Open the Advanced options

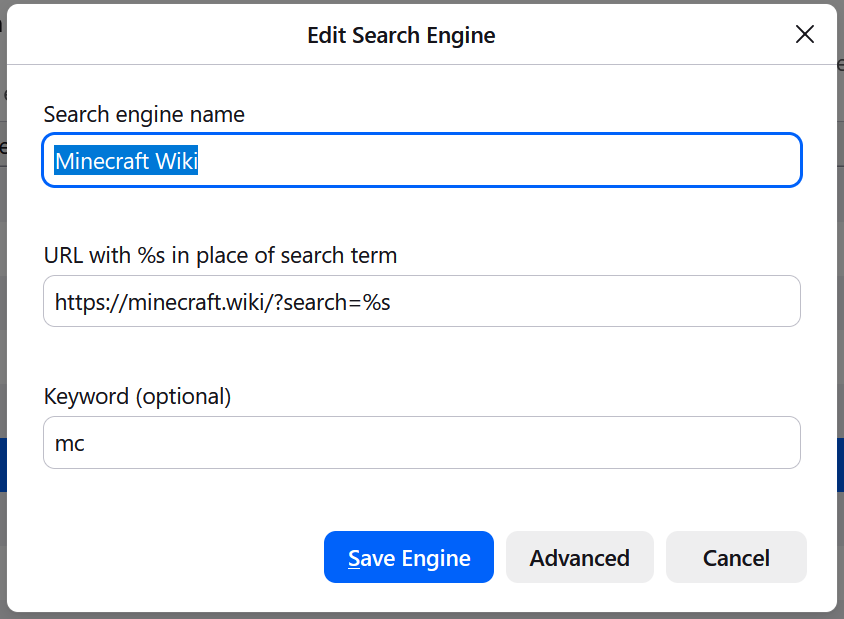point(580,557)
